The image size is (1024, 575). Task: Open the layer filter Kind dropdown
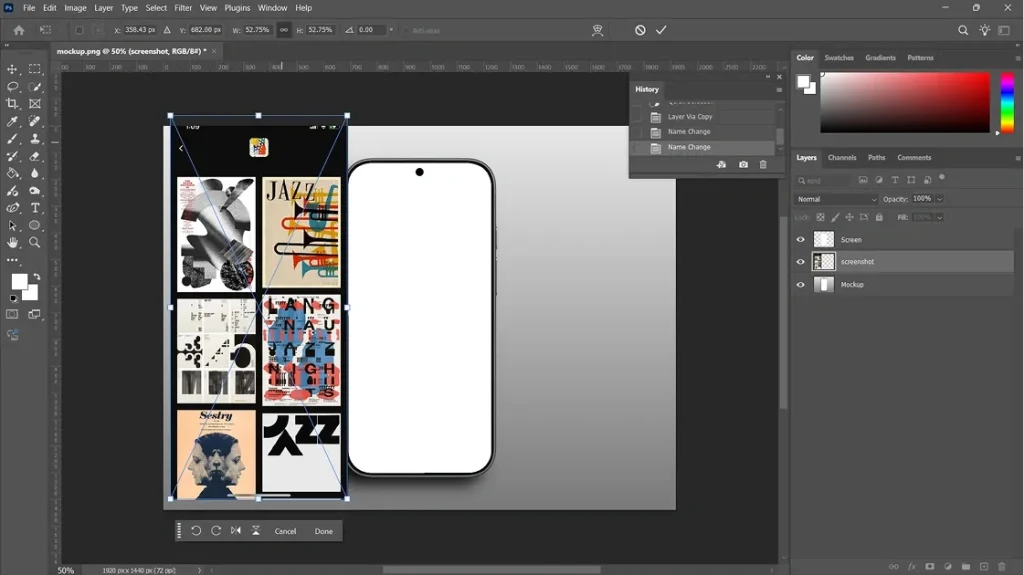tap(825, 180)
